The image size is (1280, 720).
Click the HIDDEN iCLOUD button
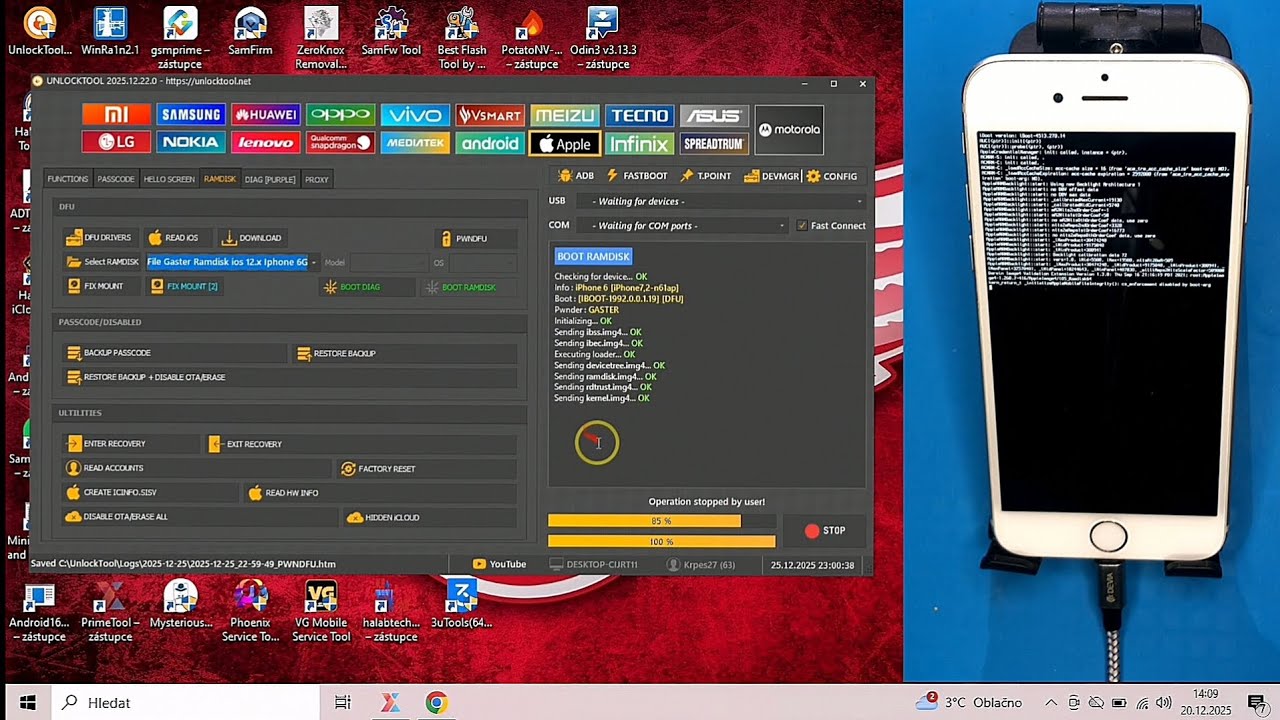(x=430, y=517)
